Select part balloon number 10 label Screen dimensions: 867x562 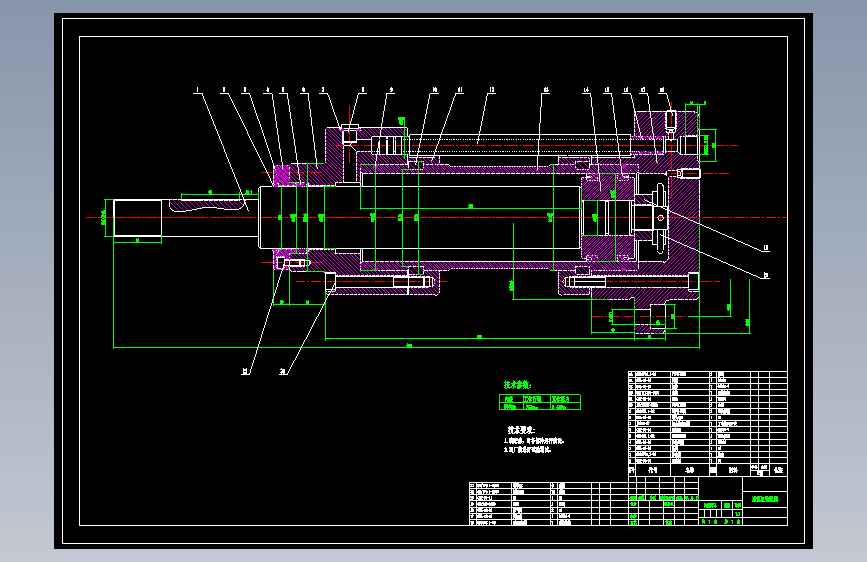(435, 90)
